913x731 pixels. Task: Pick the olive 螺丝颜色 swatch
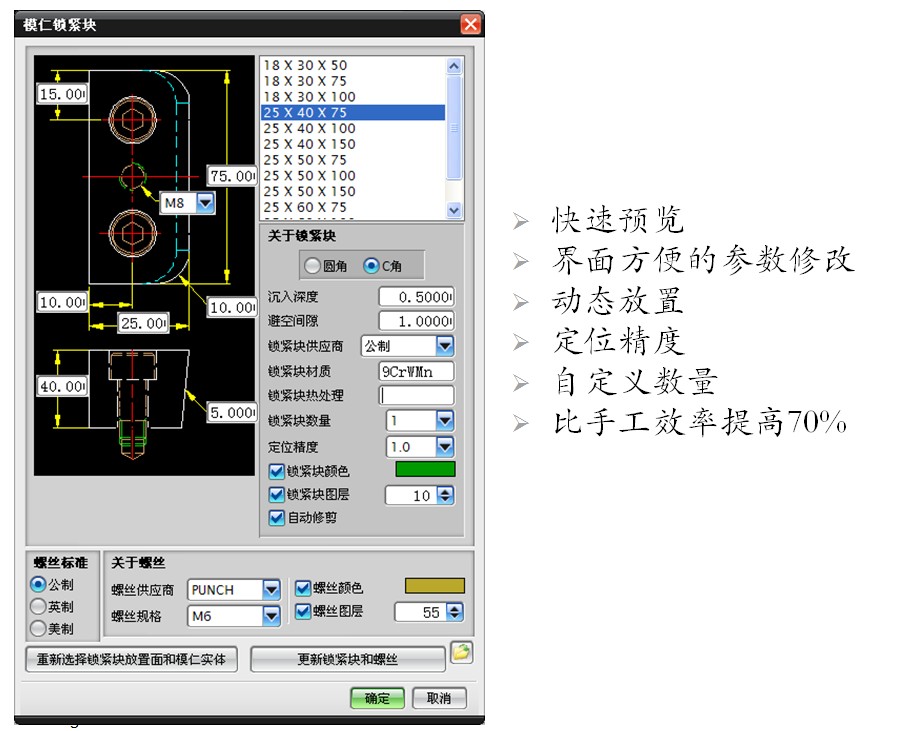point(434,586)
